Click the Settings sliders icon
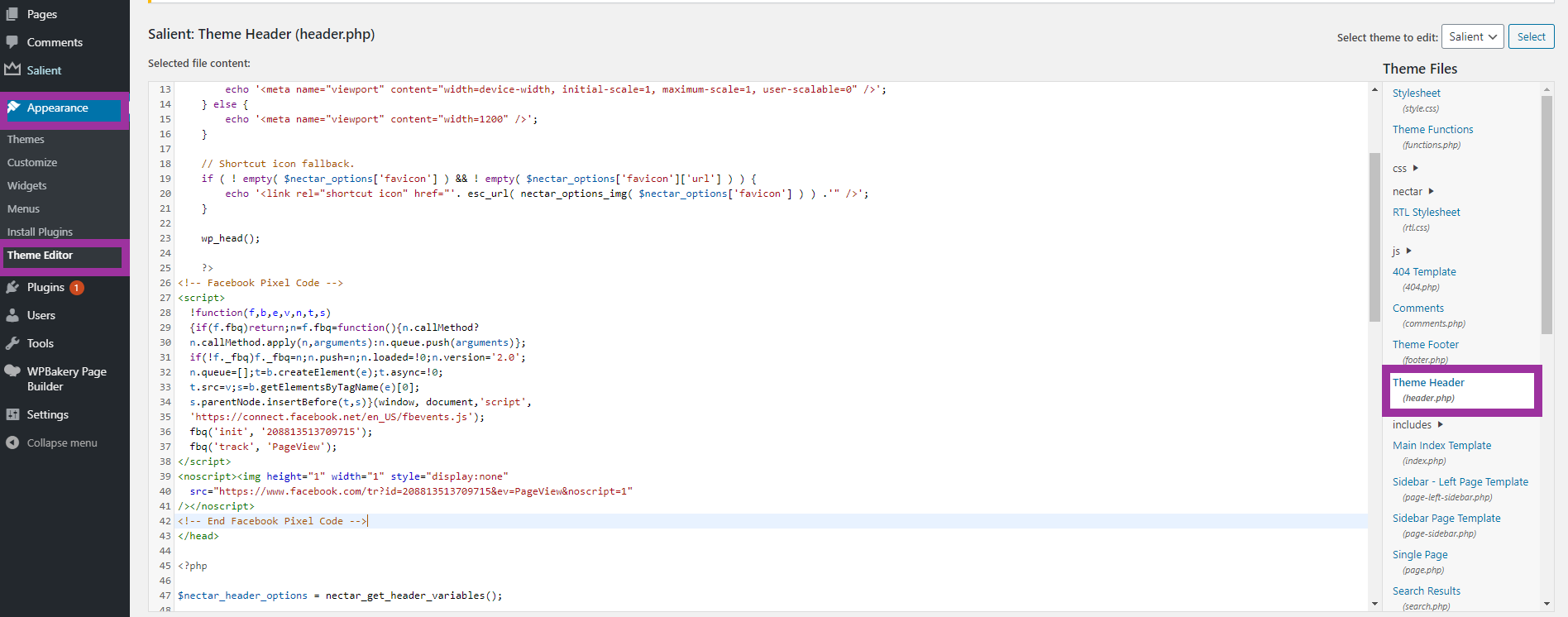Image resolution: width=1568 pixels, height=617 pixels. [x=12, y=414]
